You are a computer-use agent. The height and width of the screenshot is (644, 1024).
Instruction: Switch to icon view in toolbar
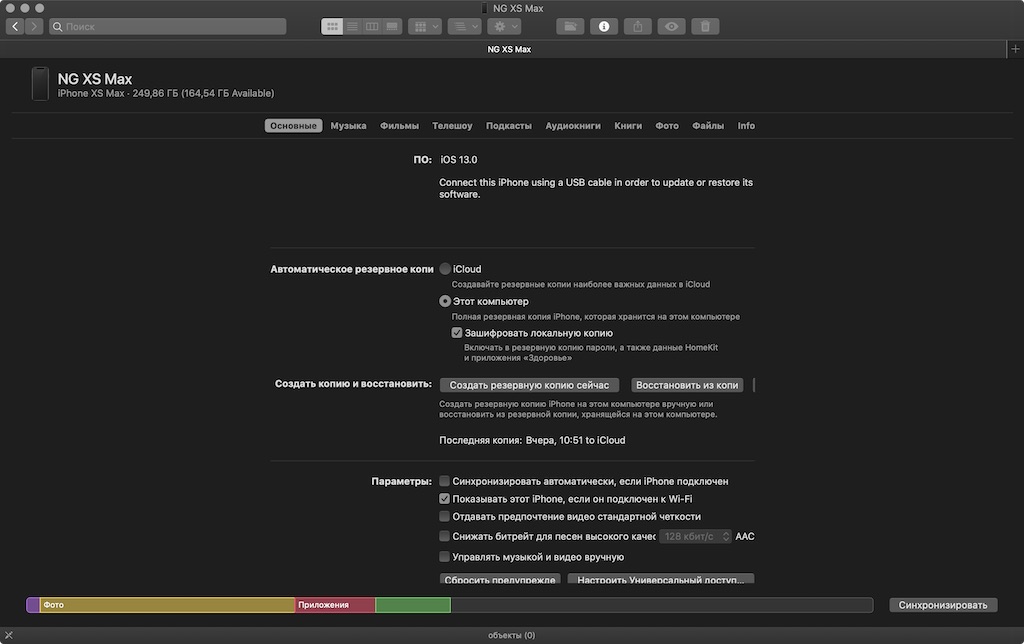pyautogui.click(x=332, y=26)
